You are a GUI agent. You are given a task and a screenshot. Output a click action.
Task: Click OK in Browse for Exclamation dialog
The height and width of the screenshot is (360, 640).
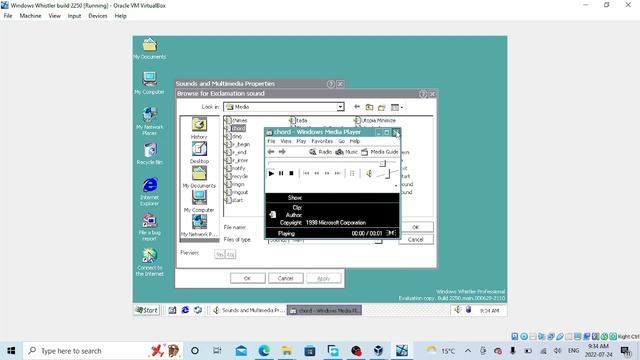(x=416, y=227)
